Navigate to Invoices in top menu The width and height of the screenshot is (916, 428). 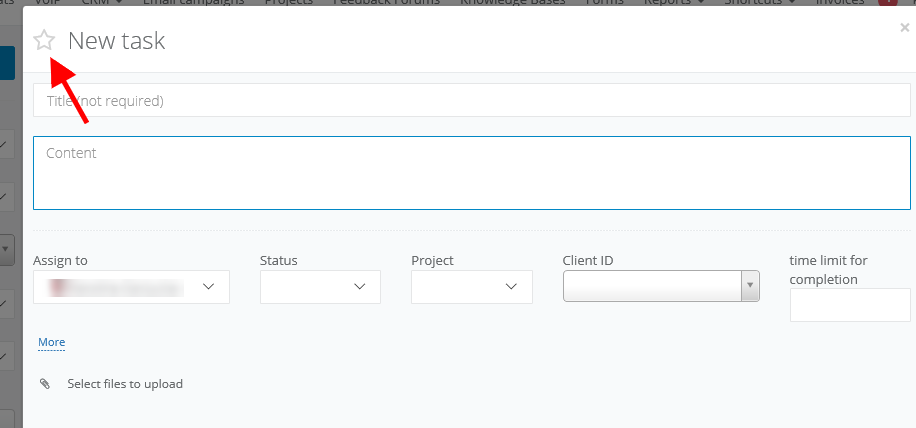tap(840, 3)
